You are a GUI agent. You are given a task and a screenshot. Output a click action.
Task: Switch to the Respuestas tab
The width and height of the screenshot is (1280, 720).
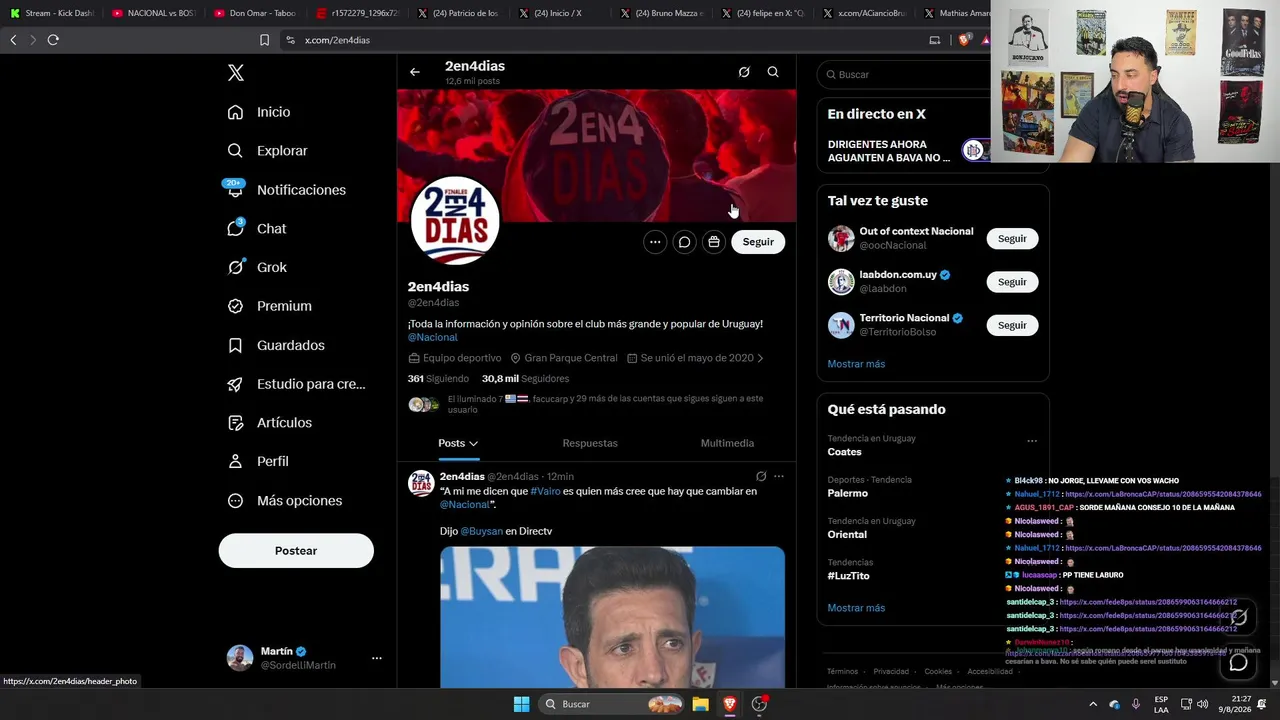pyautogui.click(x=590, y=443)
